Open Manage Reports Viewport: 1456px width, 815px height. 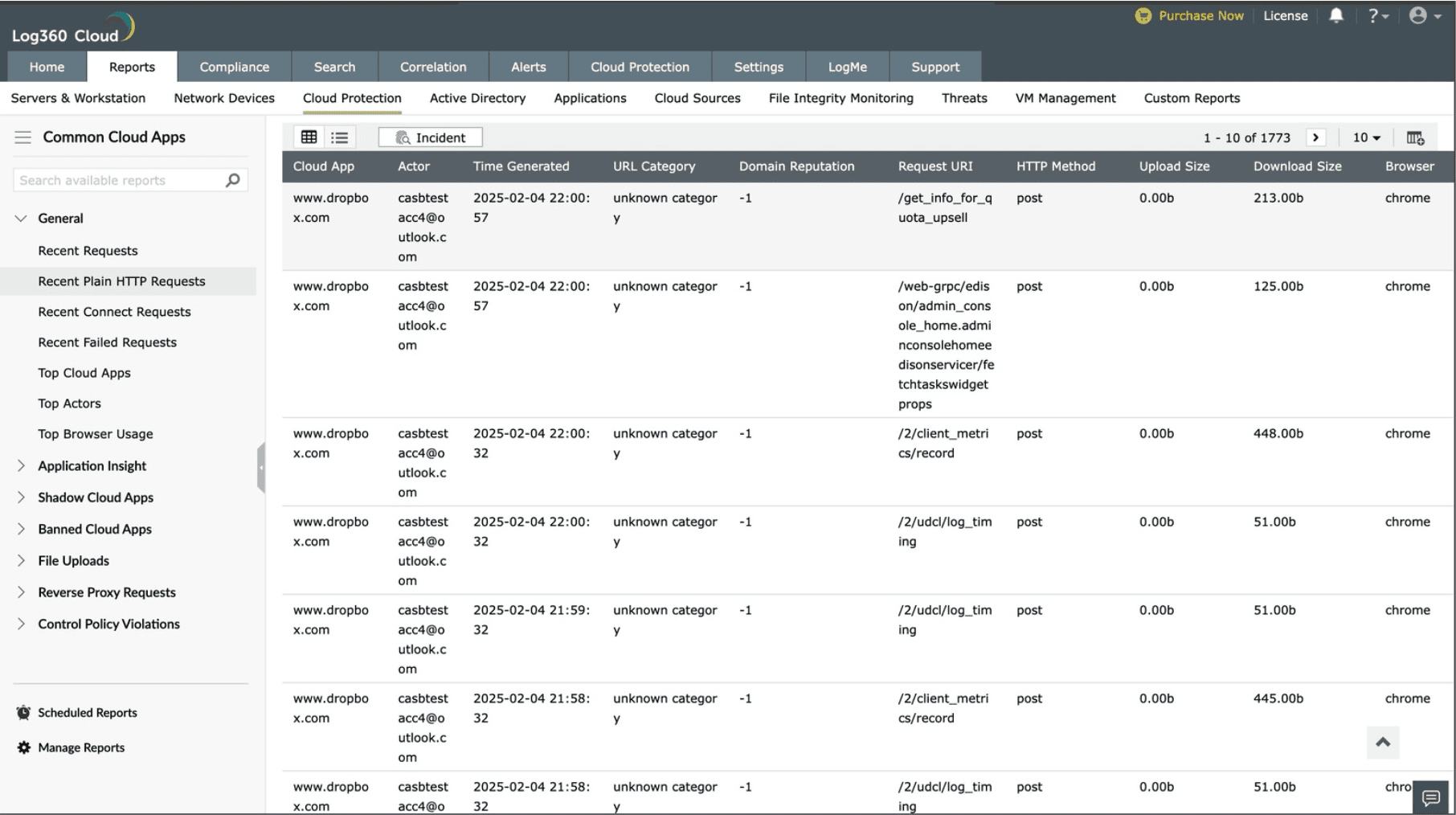pyautogui.click(x=81, y=747)
